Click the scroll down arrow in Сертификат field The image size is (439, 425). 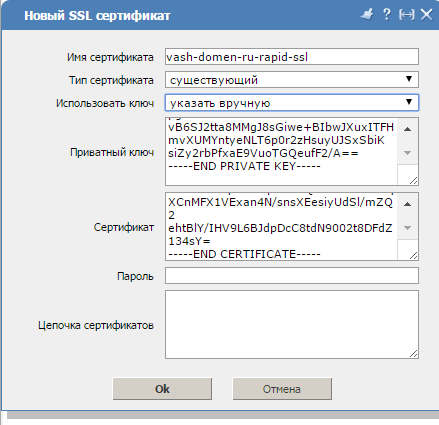(x=407, y=228)
